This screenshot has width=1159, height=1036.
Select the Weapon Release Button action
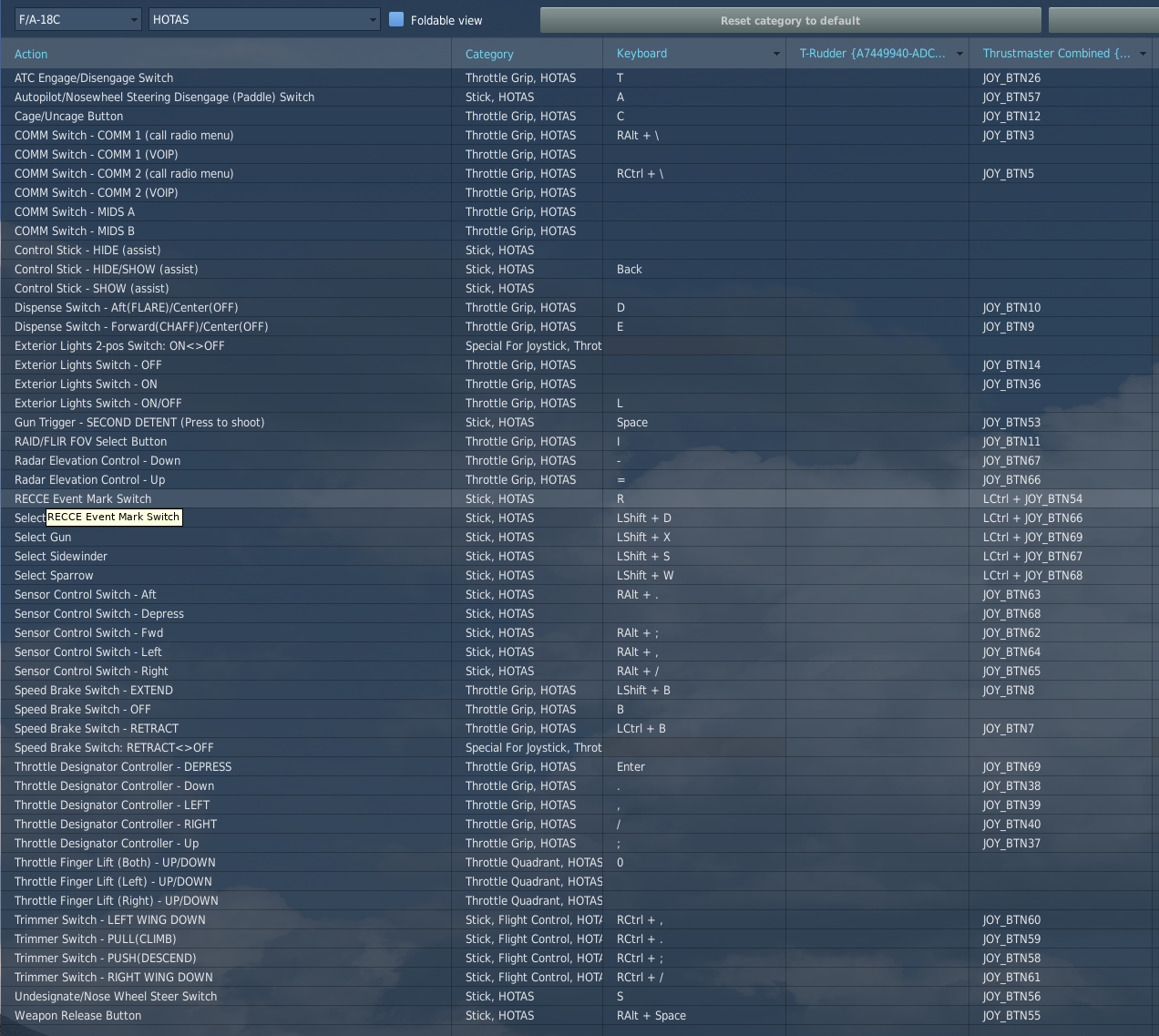78,1016
